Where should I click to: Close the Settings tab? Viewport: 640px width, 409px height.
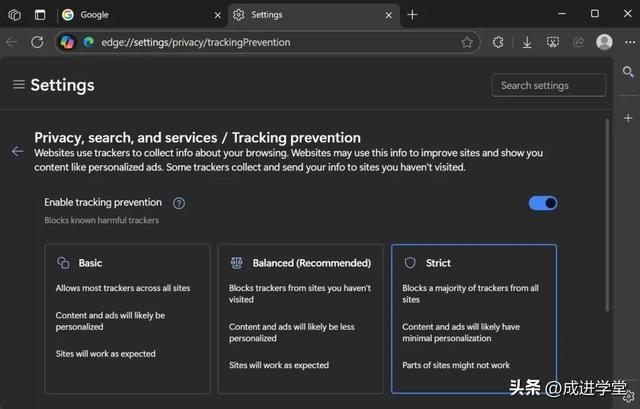[x=389, y=15]
